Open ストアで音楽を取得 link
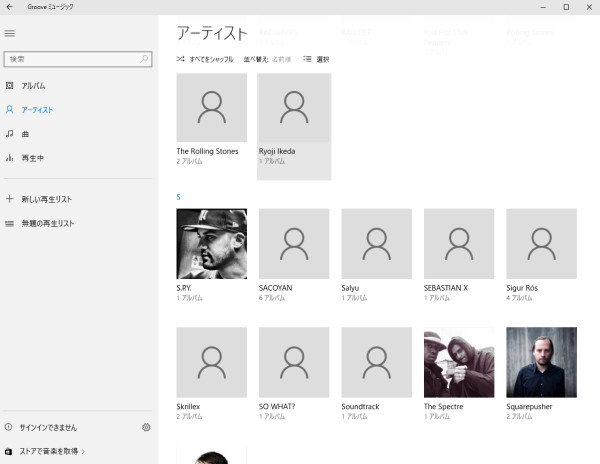Image resolution: width=600 pixels, height=464 pixels. point(49,451)
